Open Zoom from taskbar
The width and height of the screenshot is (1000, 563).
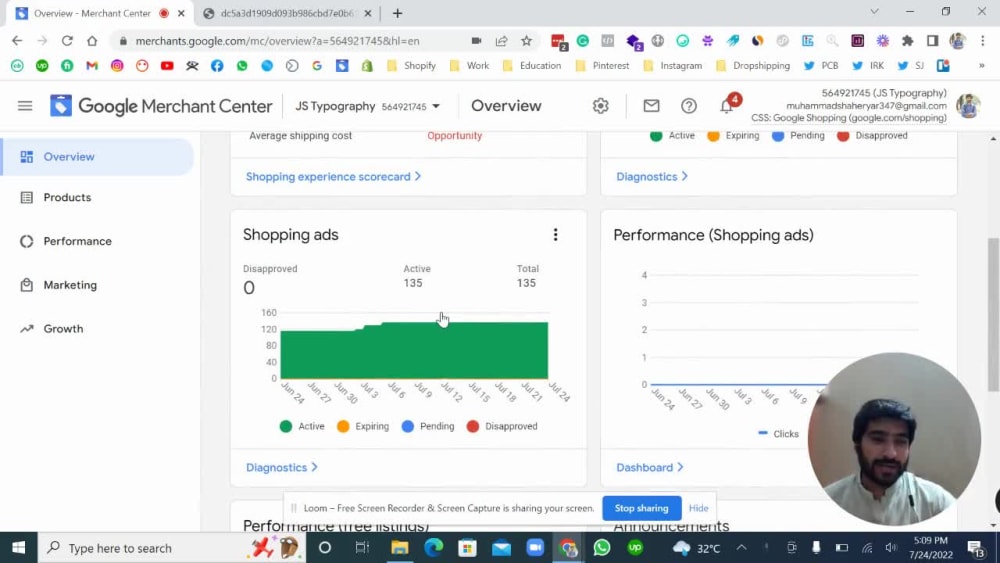534,548
